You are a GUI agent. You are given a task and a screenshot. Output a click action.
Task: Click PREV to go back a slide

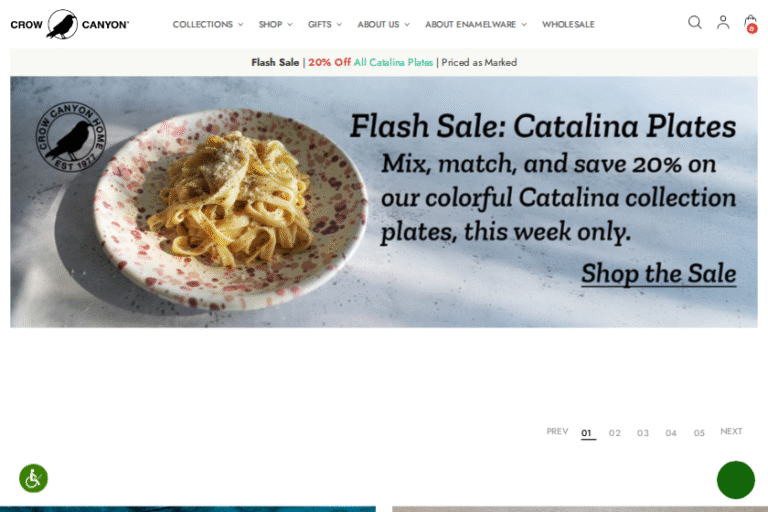(557, 432)
